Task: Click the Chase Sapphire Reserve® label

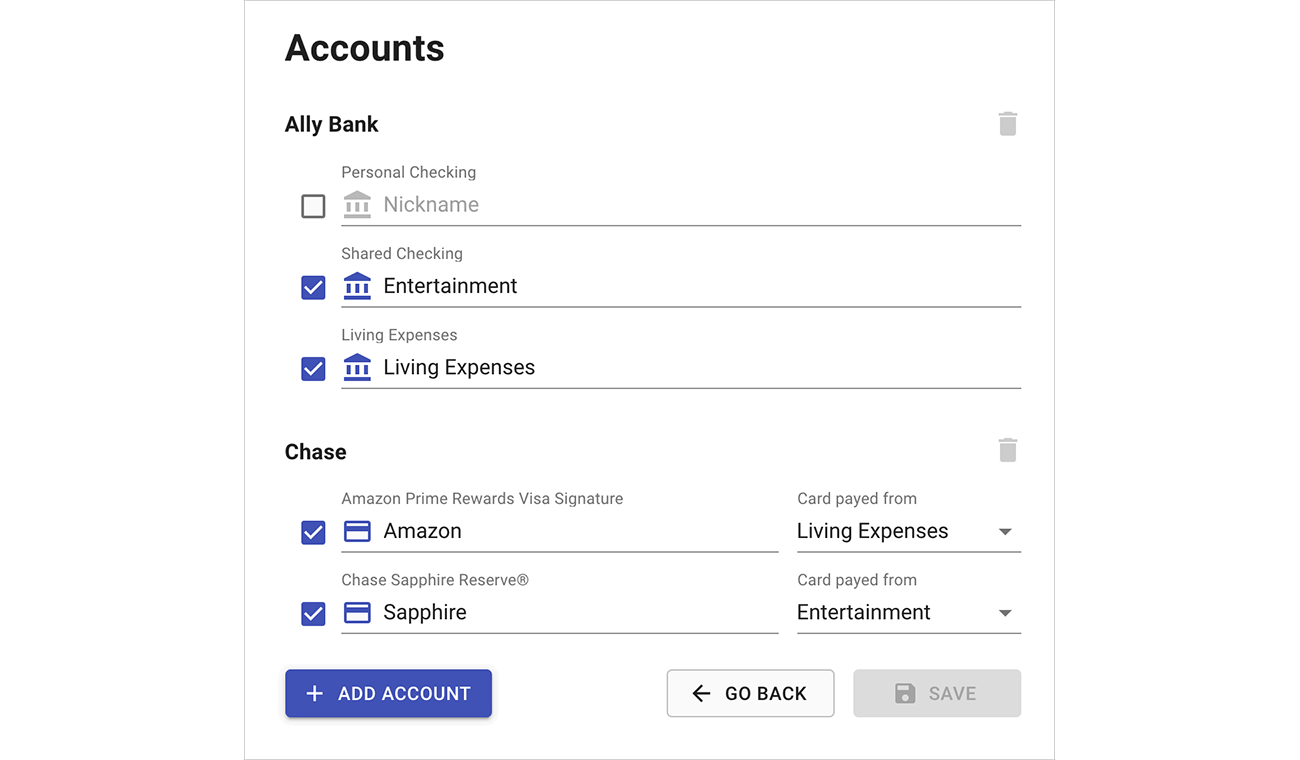Action: tap(435, 580)
